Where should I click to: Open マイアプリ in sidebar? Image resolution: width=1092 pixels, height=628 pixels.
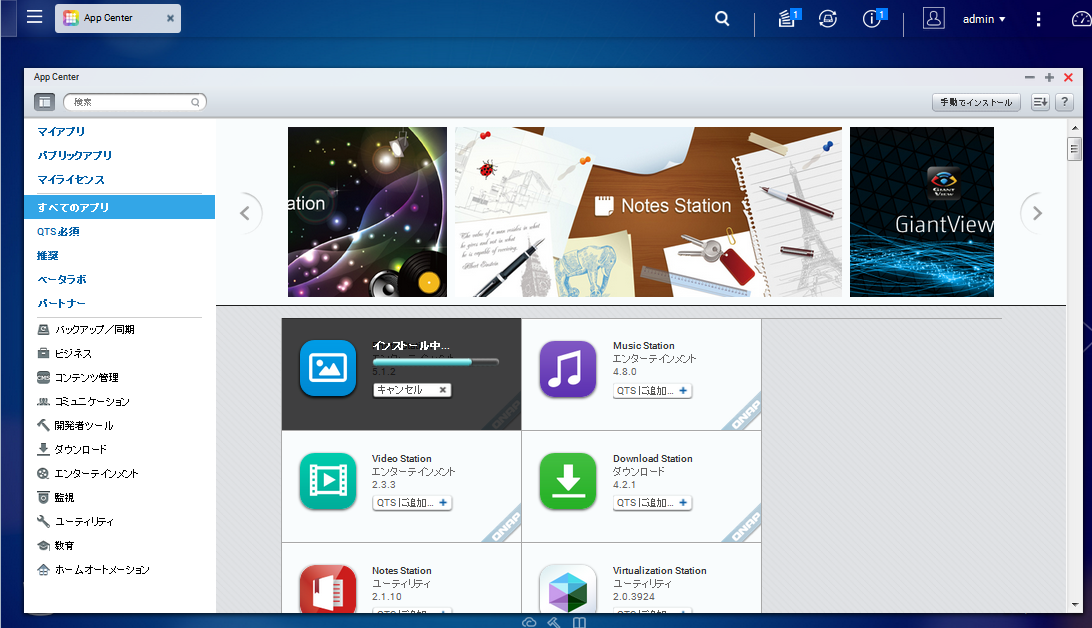click(x=61, y=132)
